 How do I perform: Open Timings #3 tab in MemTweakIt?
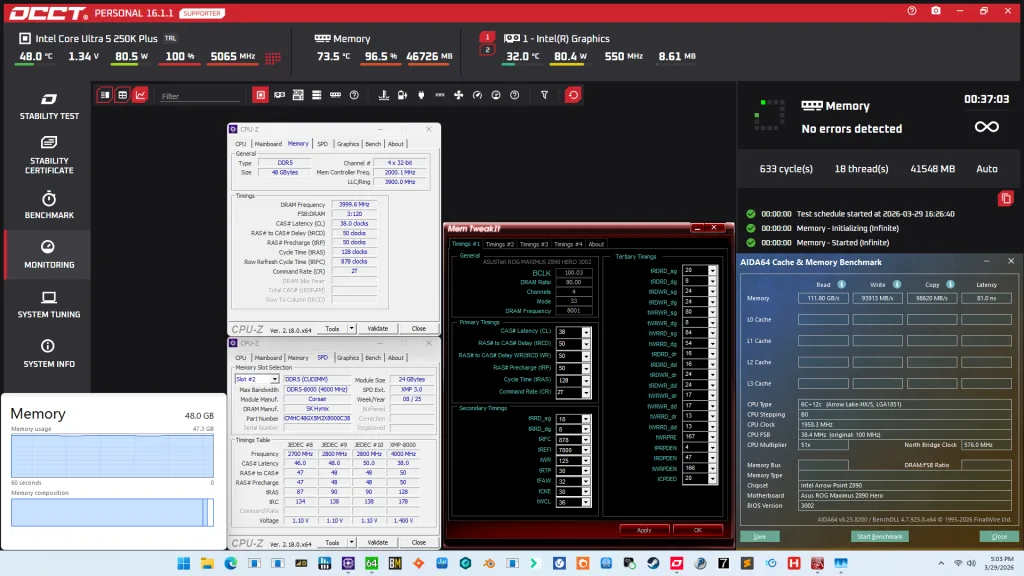534,244
